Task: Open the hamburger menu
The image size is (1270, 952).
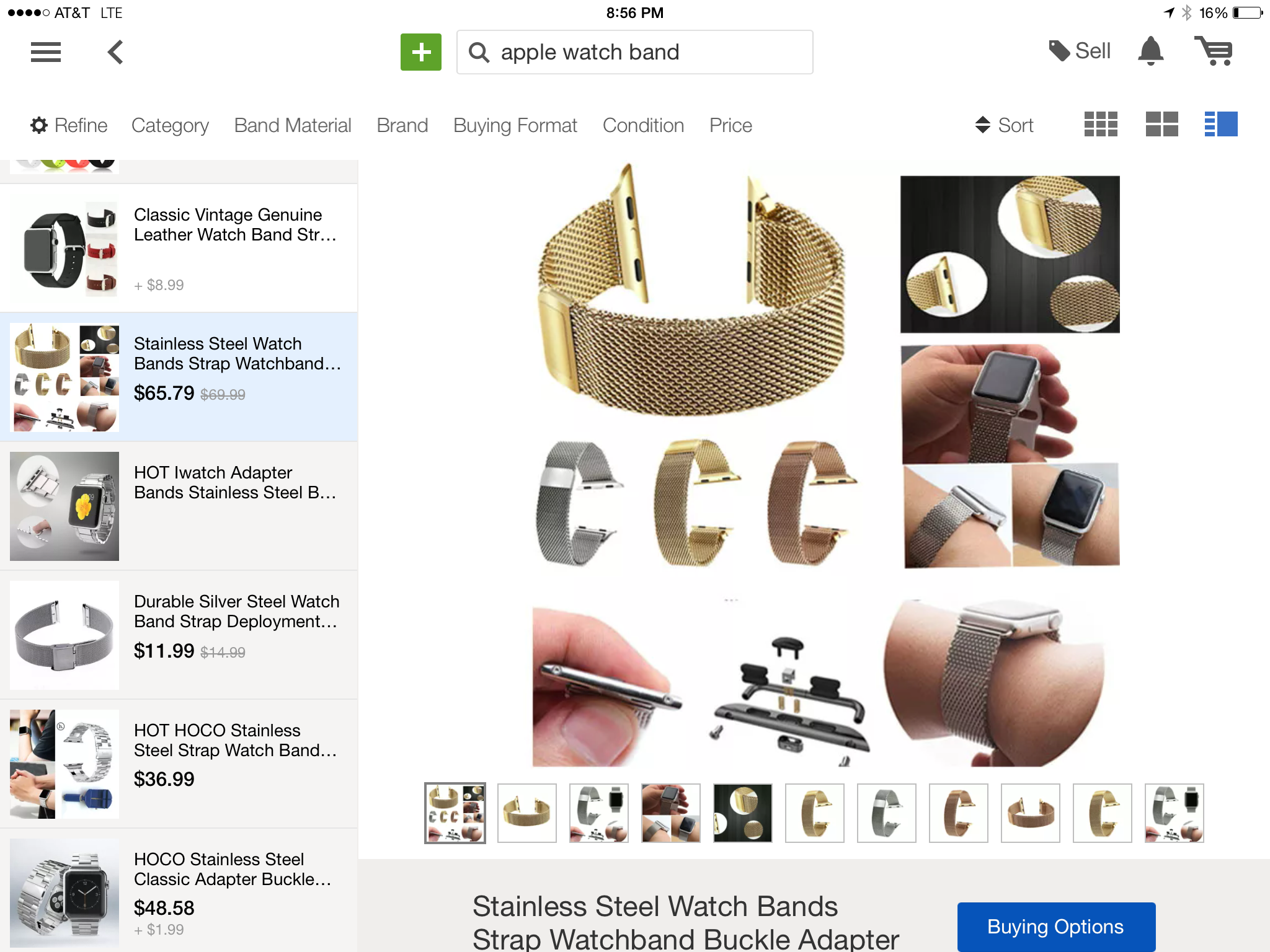Action: click(x=46, y=52)
